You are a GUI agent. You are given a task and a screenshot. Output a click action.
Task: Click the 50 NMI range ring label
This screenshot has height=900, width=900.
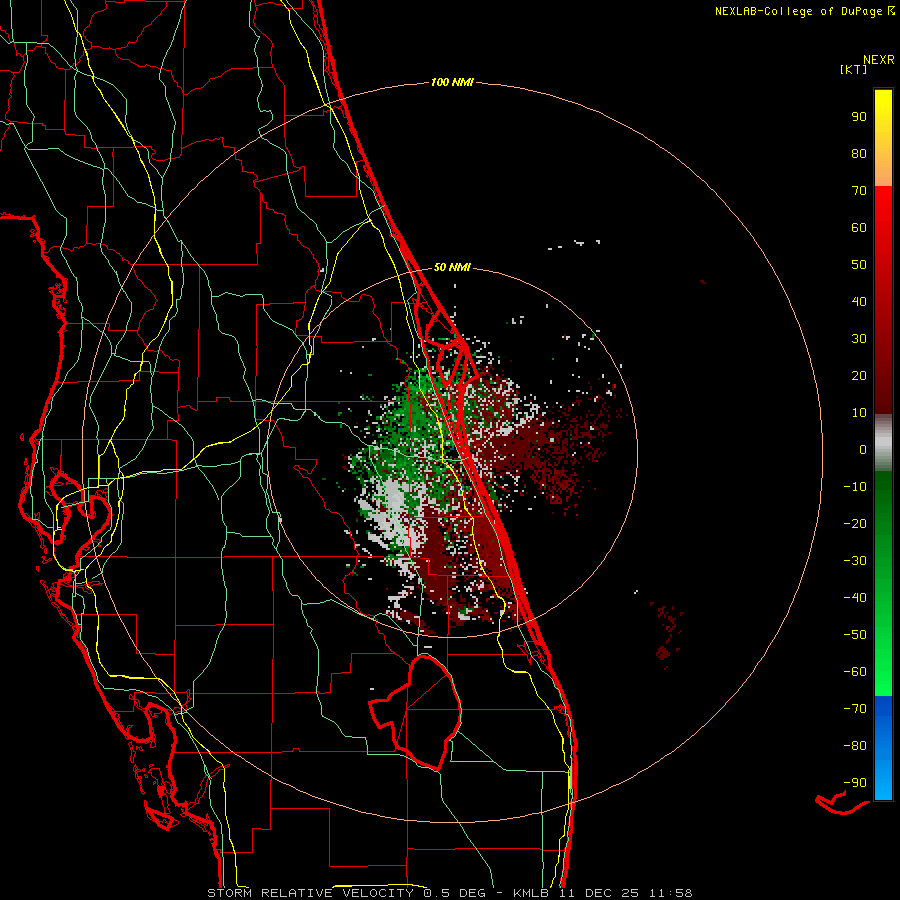[x=452, y=267]
